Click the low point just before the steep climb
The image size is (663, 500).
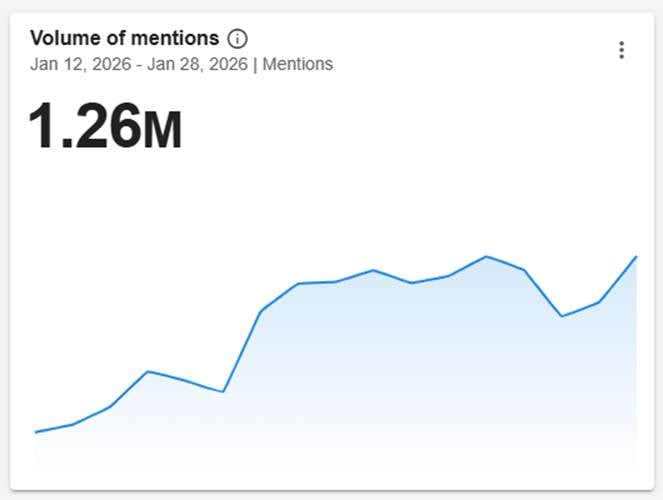tap(223, 391)
